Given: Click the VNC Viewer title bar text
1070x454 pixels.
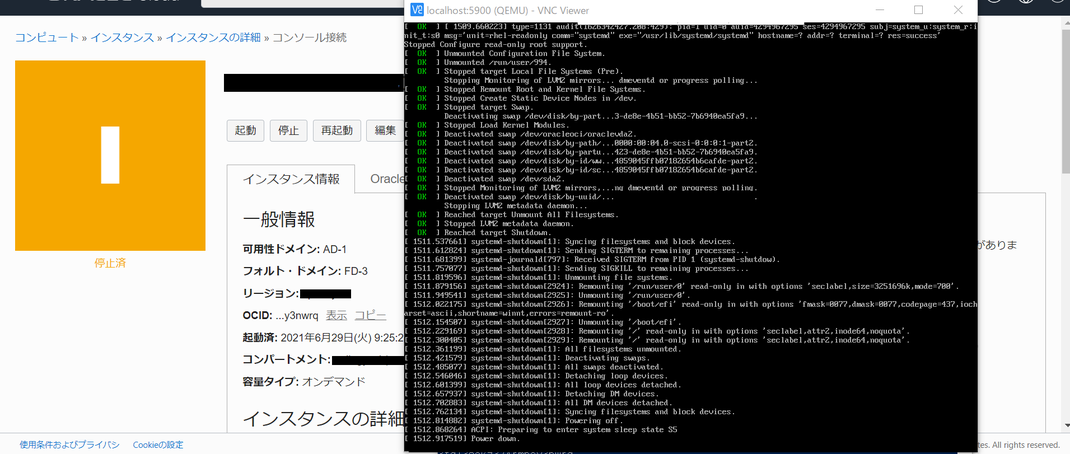Looking at the screenshot, I should (x=507, y=10).
